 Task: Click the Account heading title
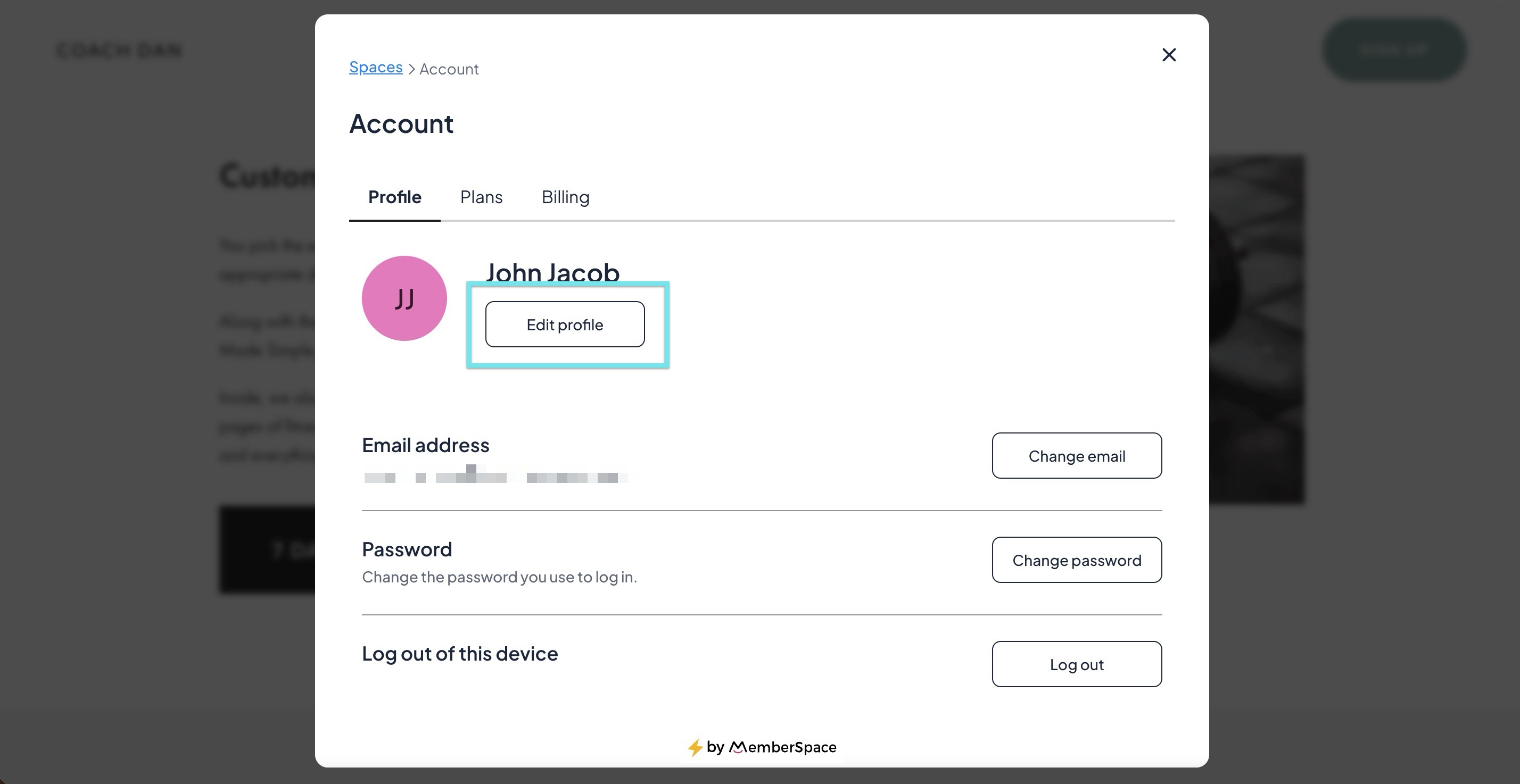coord(401,124)
